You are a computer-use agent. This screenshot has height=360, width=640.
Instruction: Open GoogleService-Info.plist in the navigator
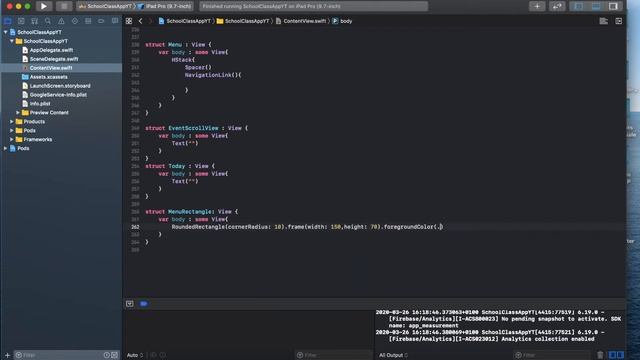point(58,95)
